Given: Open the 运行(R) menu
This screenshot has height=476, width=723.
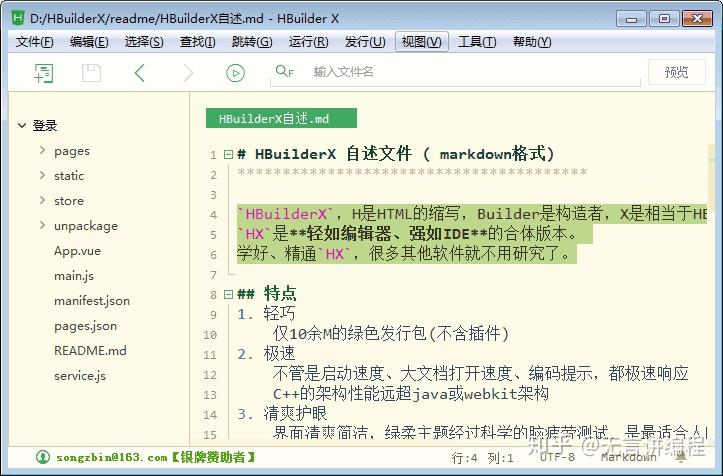Looking at the screenshot, I should click(308, 42).
